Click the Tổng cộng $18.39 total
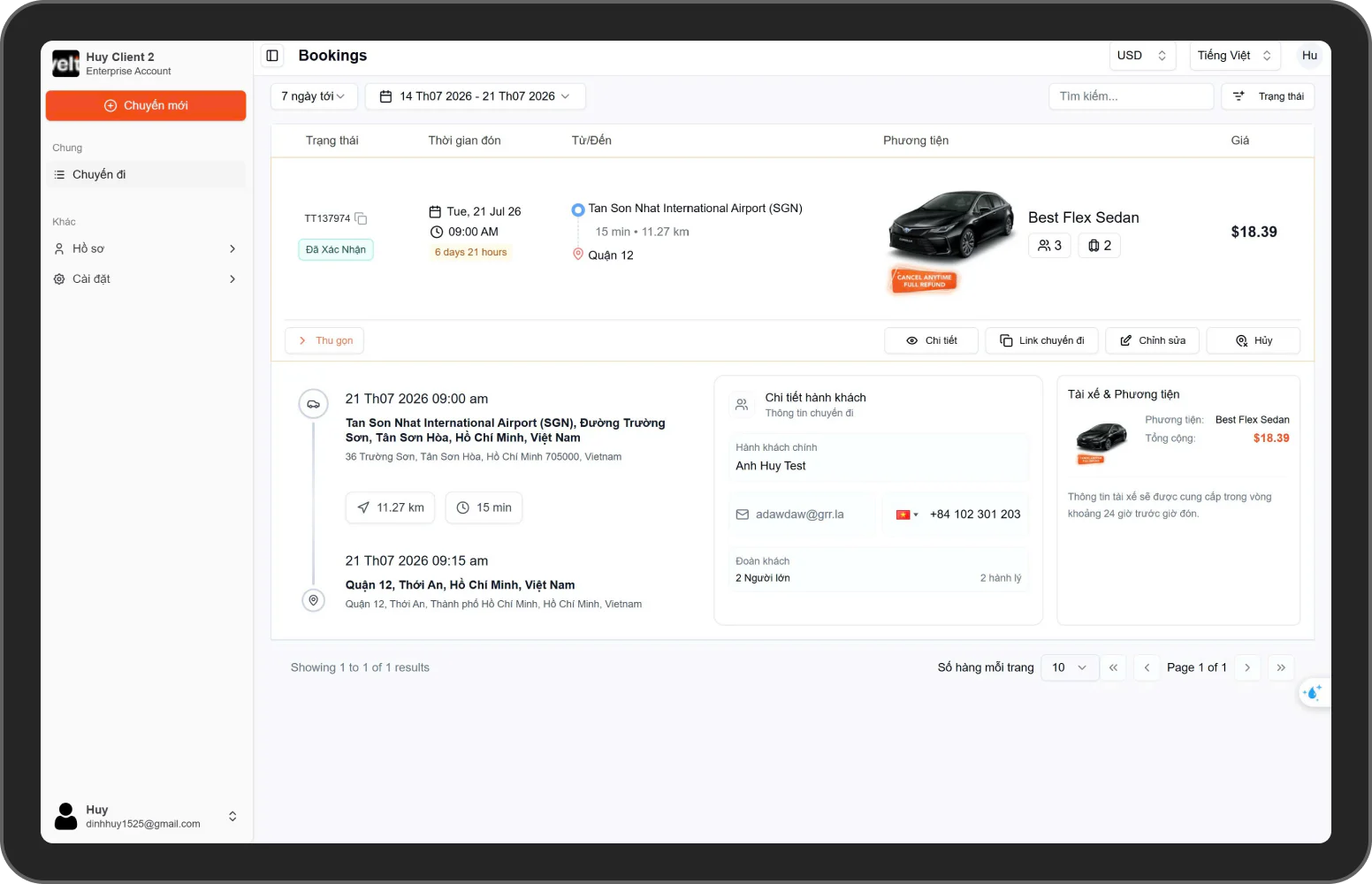The image size is (1372, 884). pos(1271,438)
